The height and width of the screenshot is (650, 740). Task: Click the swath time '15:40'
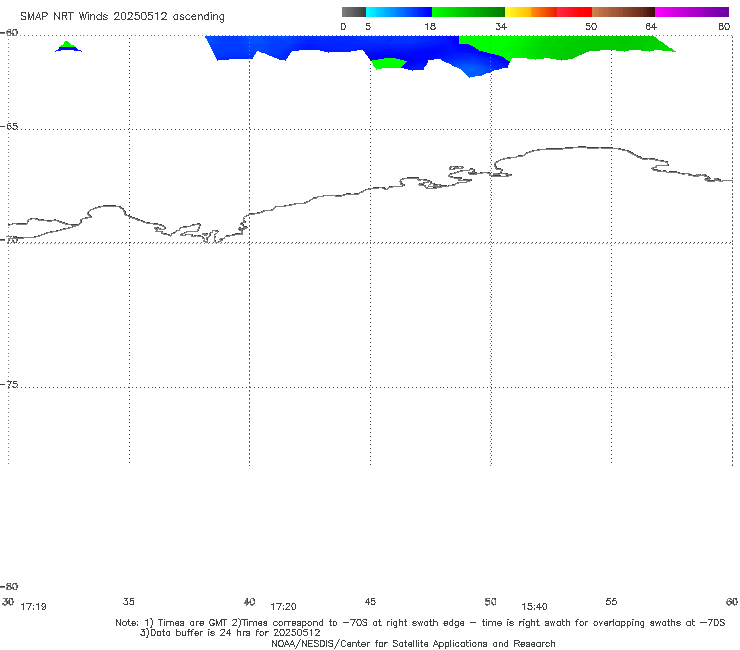pos(534,607)
